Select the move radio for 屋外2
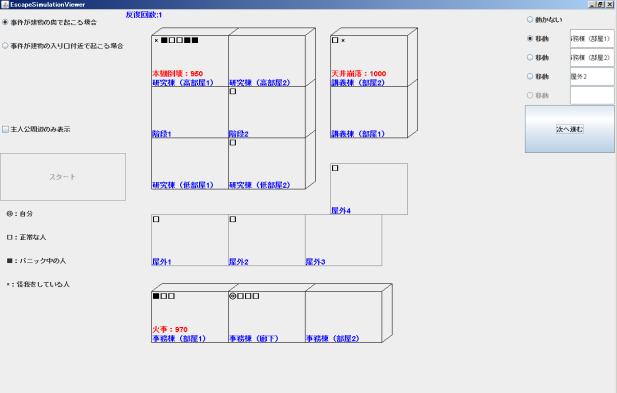The height and width of the screenshot is (393, 617). pos(530,76)
